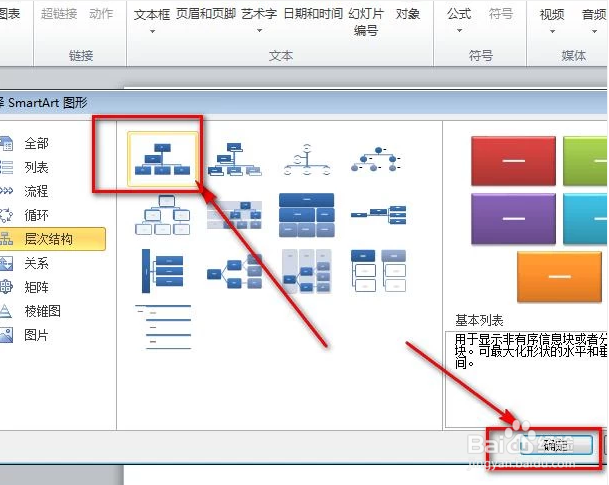Choose the Horizontal Multi-Level Hierarchy layout
The width and height of the screenshot is (609, 485).
coord(163,271)
